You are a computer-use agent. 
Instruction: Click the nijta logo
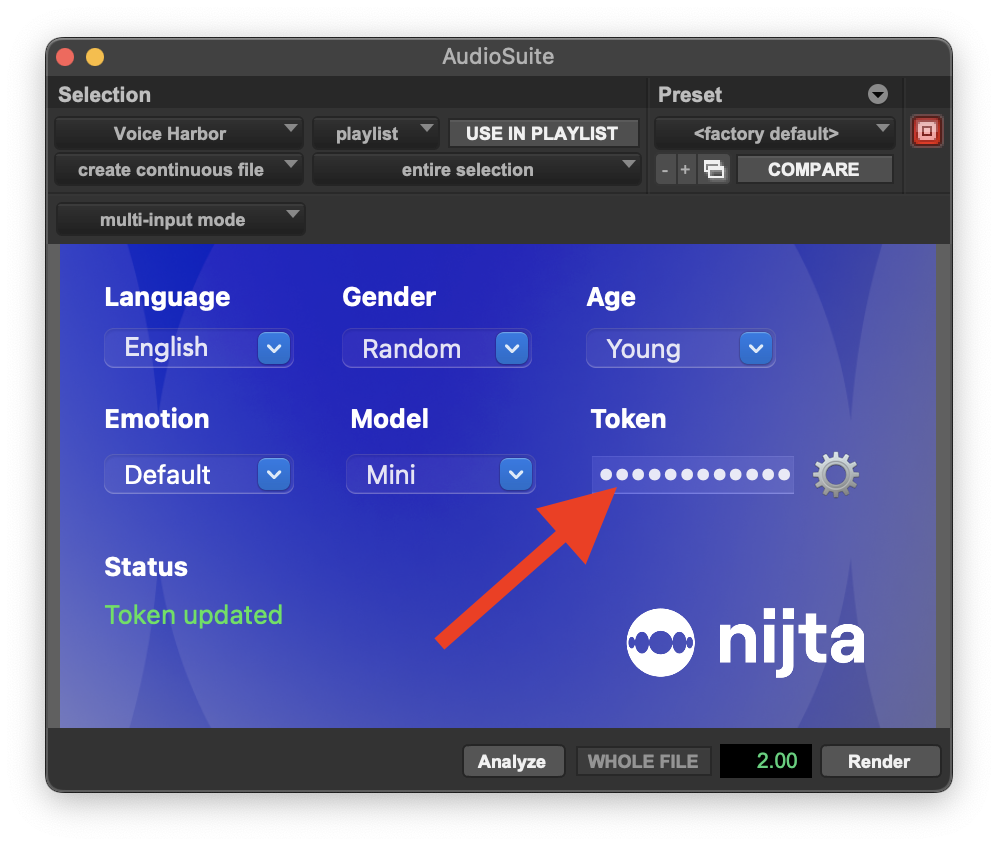pyautogui.click(x=745, y=642)
